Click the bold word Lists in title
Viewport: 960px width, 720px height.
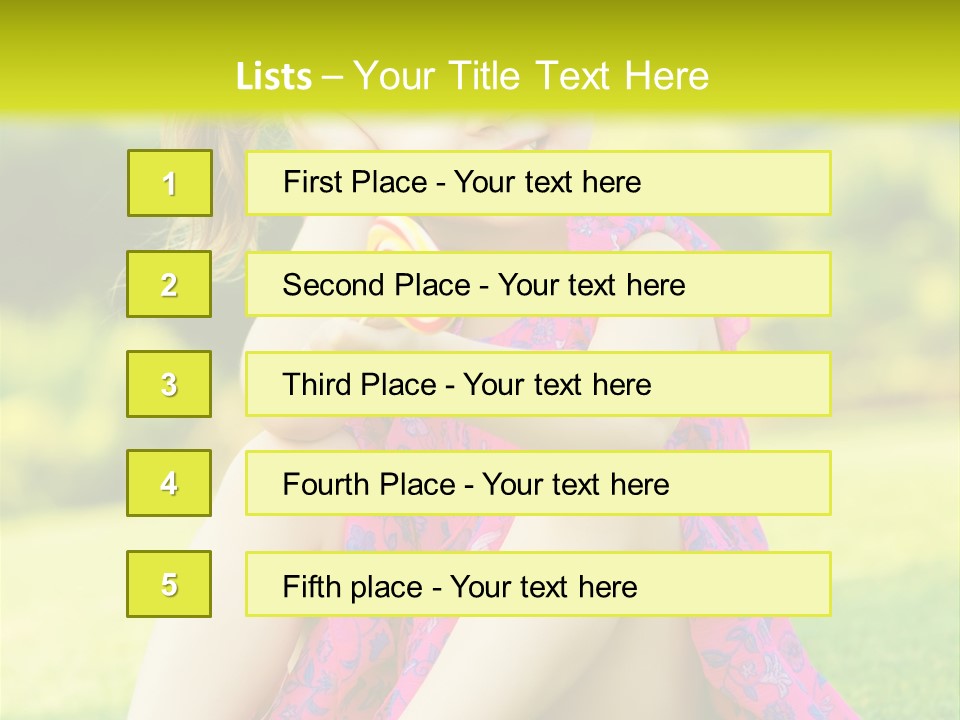point(274,77)
